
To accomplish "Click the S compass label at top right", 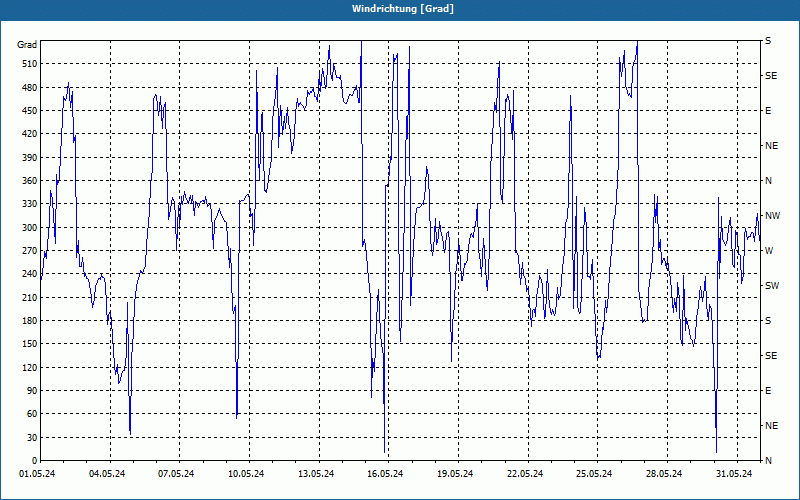I will [768, 41].
